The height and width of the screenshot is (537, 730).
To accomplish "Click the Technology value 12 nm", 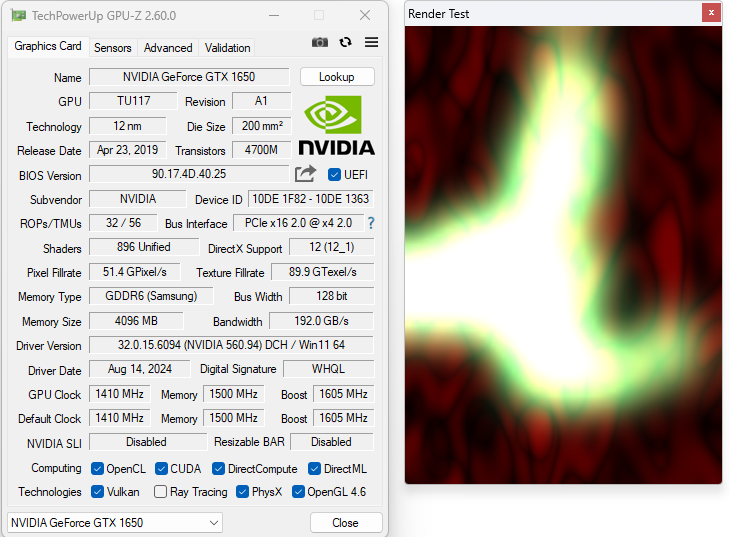I will pyautogui.click(x=128, y=126).
